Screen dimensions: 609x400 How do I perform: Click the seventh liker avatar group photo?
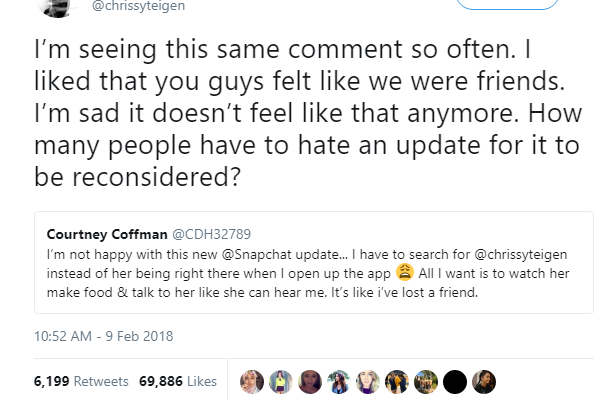pyautogui.click(x=426, y=381)
